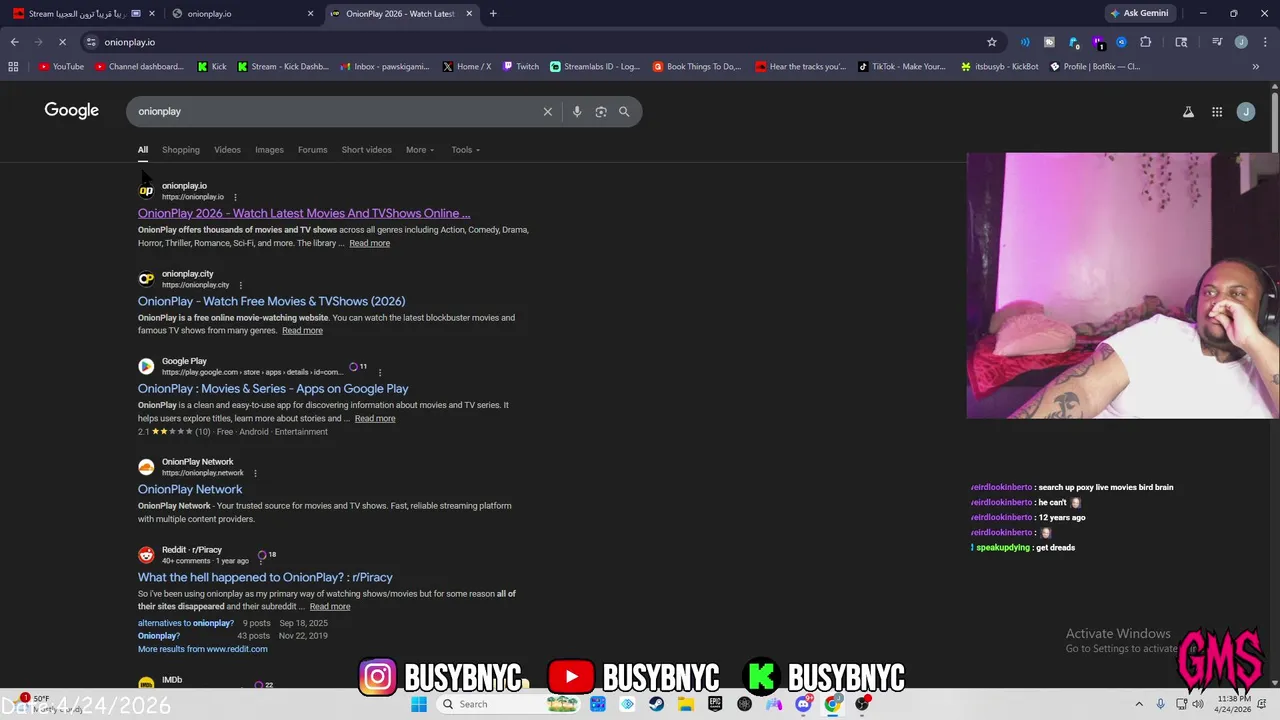Viewport: 1280px width, 720px height.
Task: Stop loading the page
Action: (62, 42)
